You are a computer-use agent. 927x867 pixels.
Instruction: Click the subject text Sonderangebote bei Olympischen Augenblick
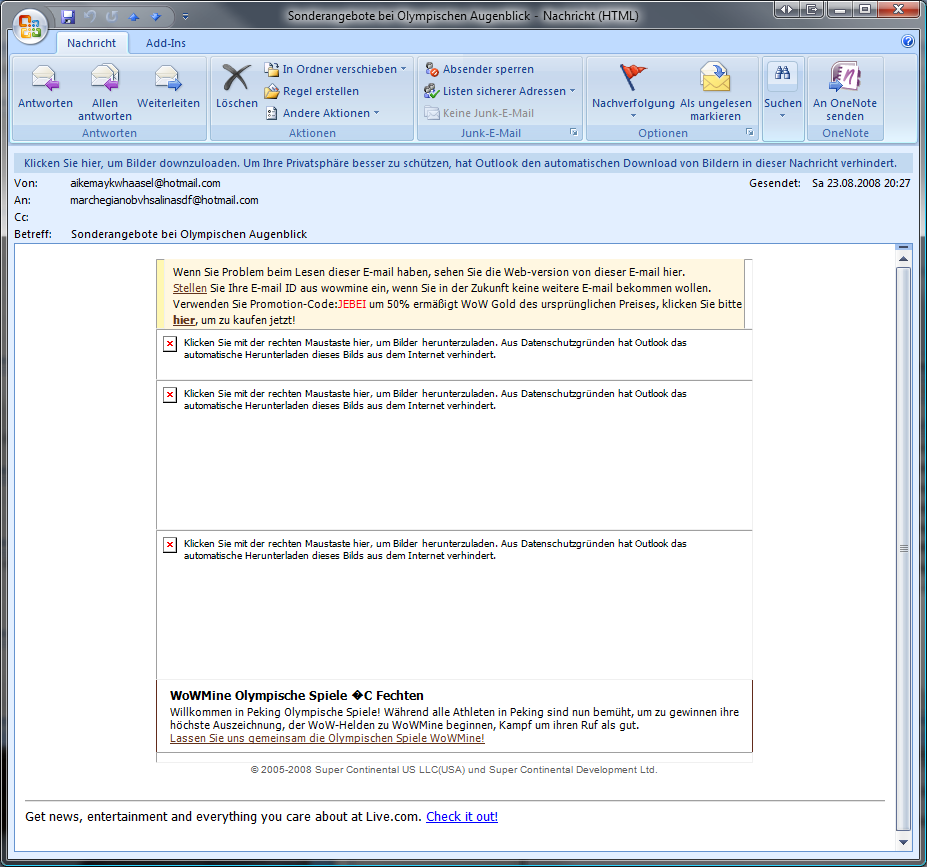tap(189, 234)
